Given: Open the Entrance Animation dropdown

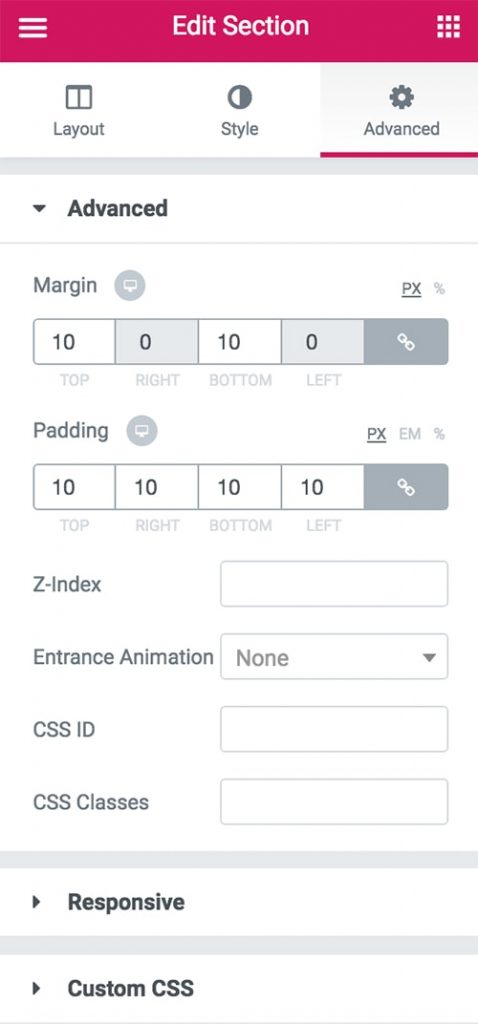Looking at the screenshot, I should 334,656.
